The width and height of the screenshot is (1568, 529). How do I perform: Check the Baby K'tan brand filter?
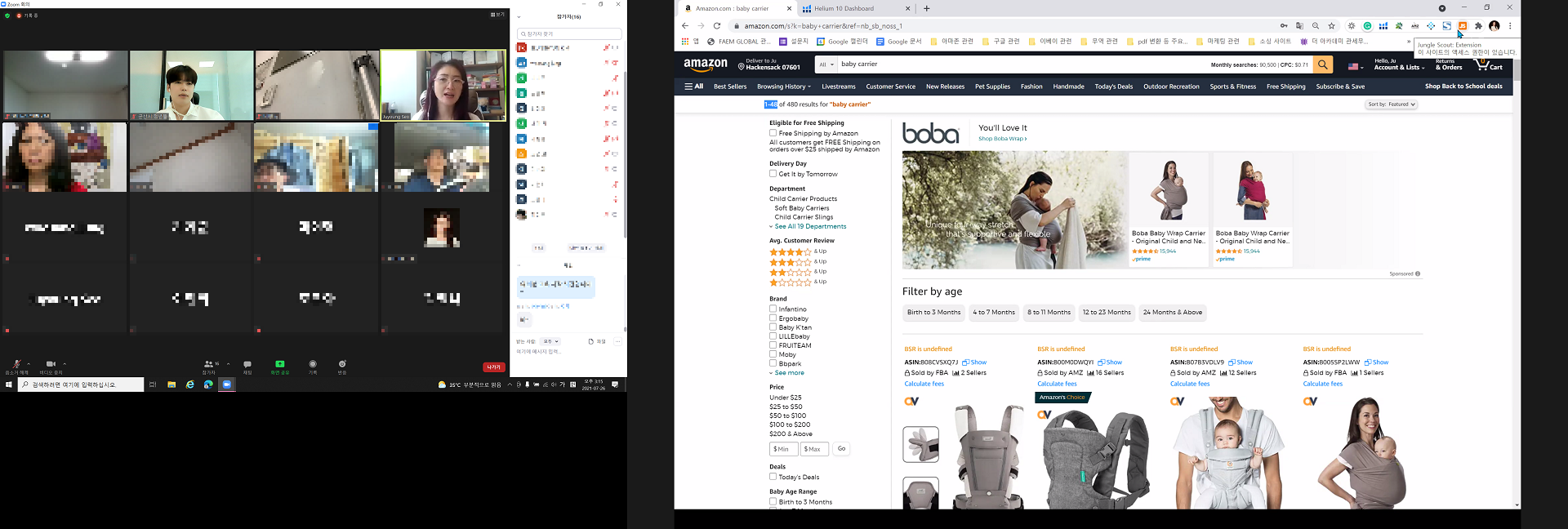pyautogui.click(x=773, y=327)
